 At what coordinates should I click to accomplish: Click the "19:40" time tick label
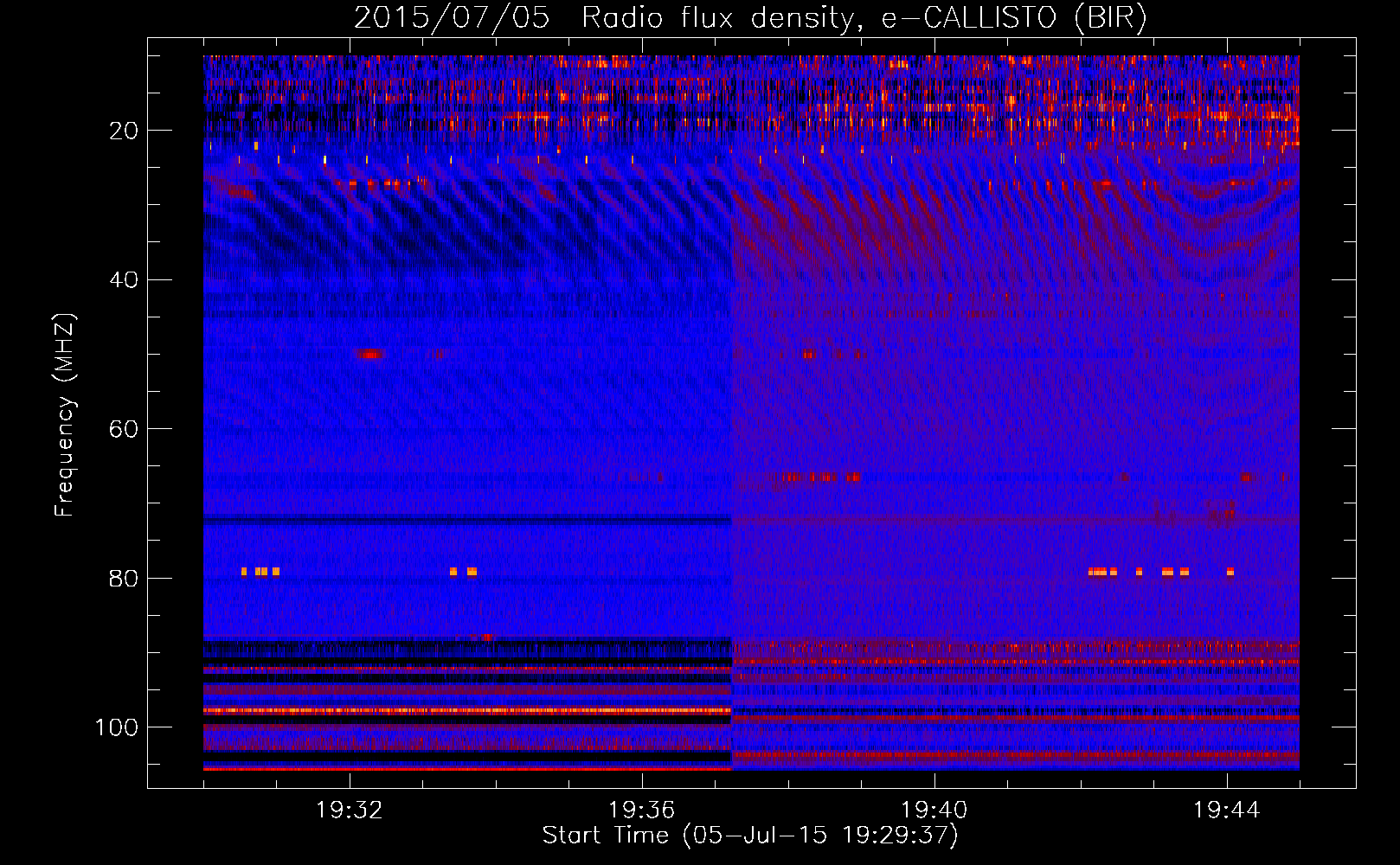click(934, 811)
